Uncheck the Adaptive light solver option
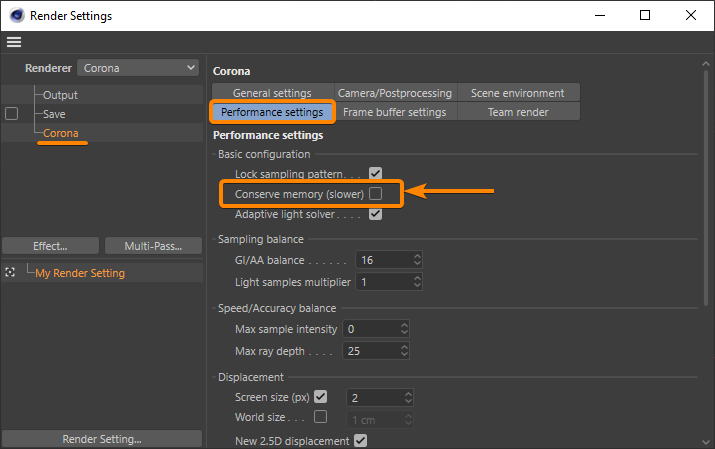715x449 pixels. click(x=376, y=214)
